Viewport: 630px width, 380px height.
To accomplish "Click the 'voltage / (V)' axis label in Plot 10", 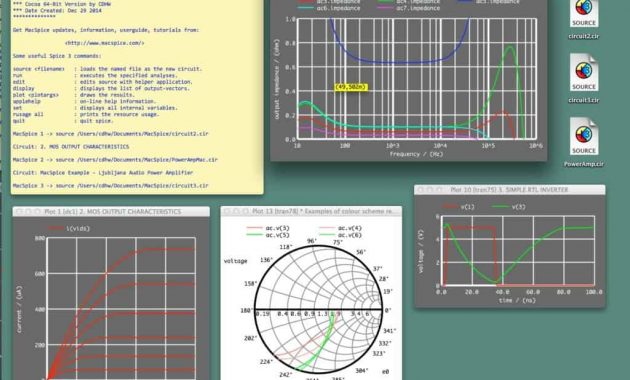I will (x=421, y=251).
